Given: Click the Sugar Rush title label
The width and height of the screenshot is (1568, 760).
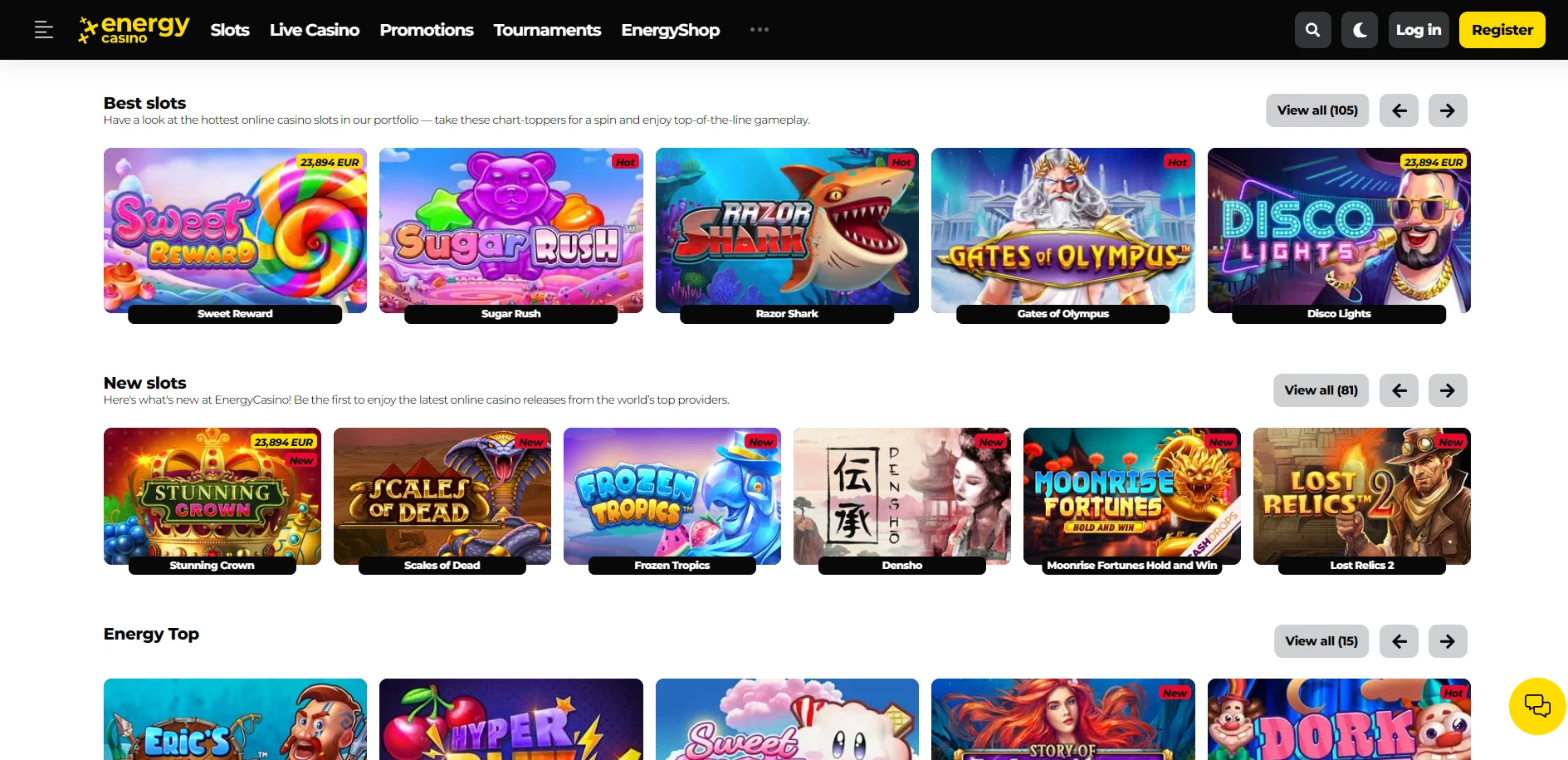Looking at the screenshot, I should click(510, 314).
